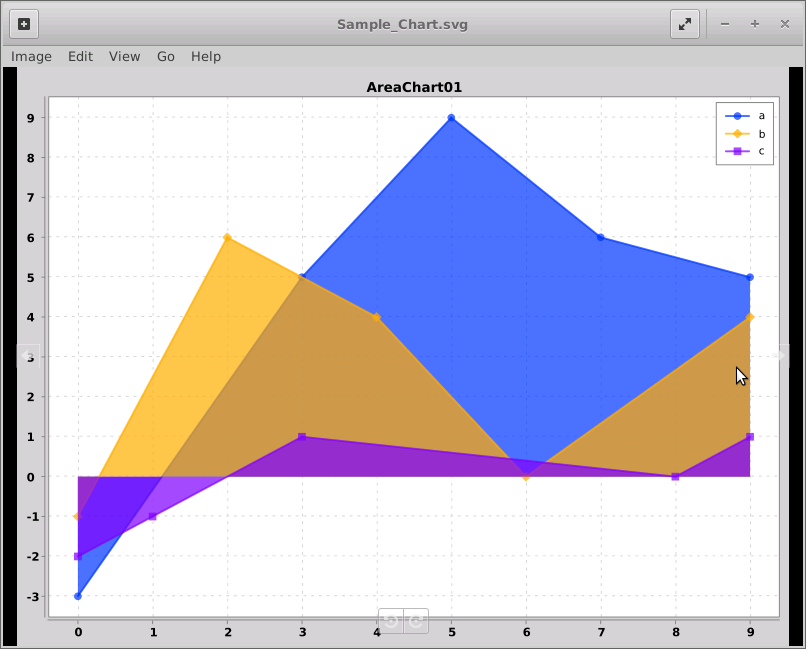Rotate the image counterclockwise
Screen dimensions: 806x649
point(389,620)
